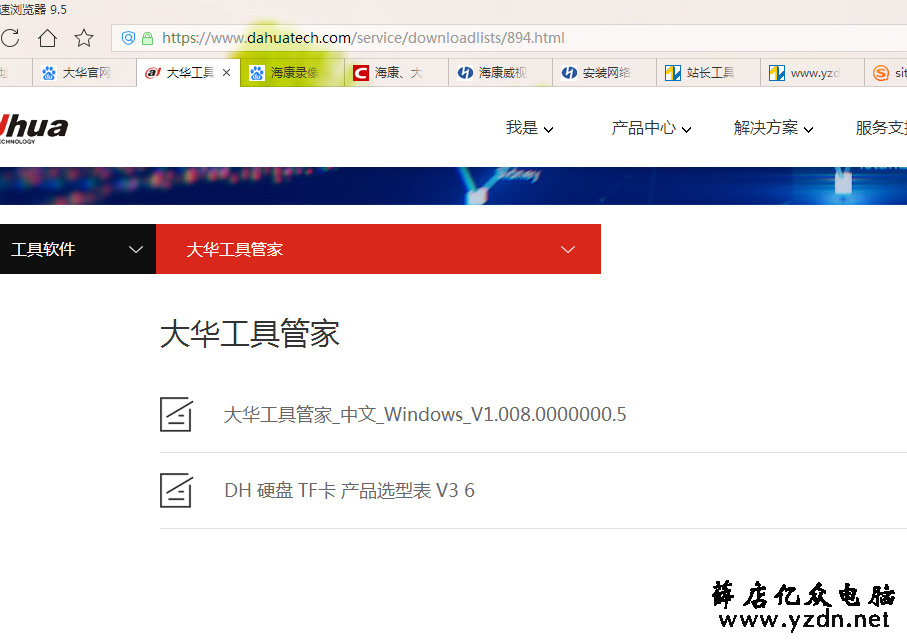Click the Baidu paw icon on 大华官网 tab
Image resolution: width=907 pixels, height=640 pixels.
click(x=49, y=73)
